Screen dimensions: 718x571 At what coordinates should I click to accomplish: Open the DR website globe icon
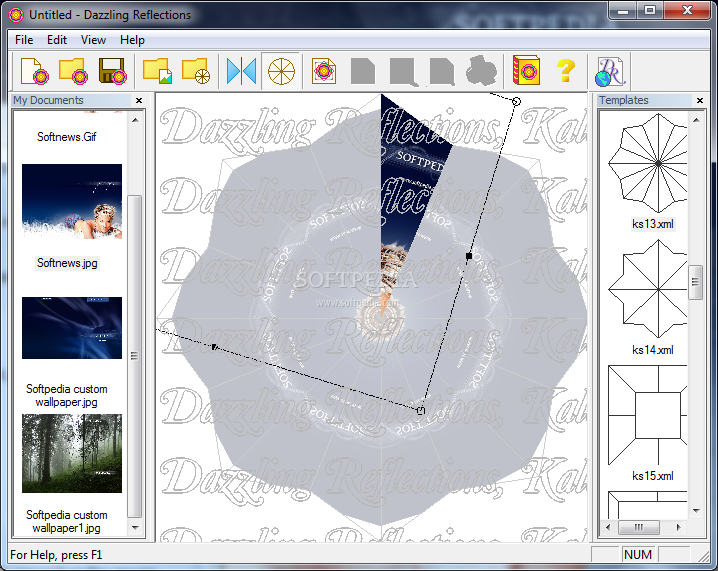[610, 71]
